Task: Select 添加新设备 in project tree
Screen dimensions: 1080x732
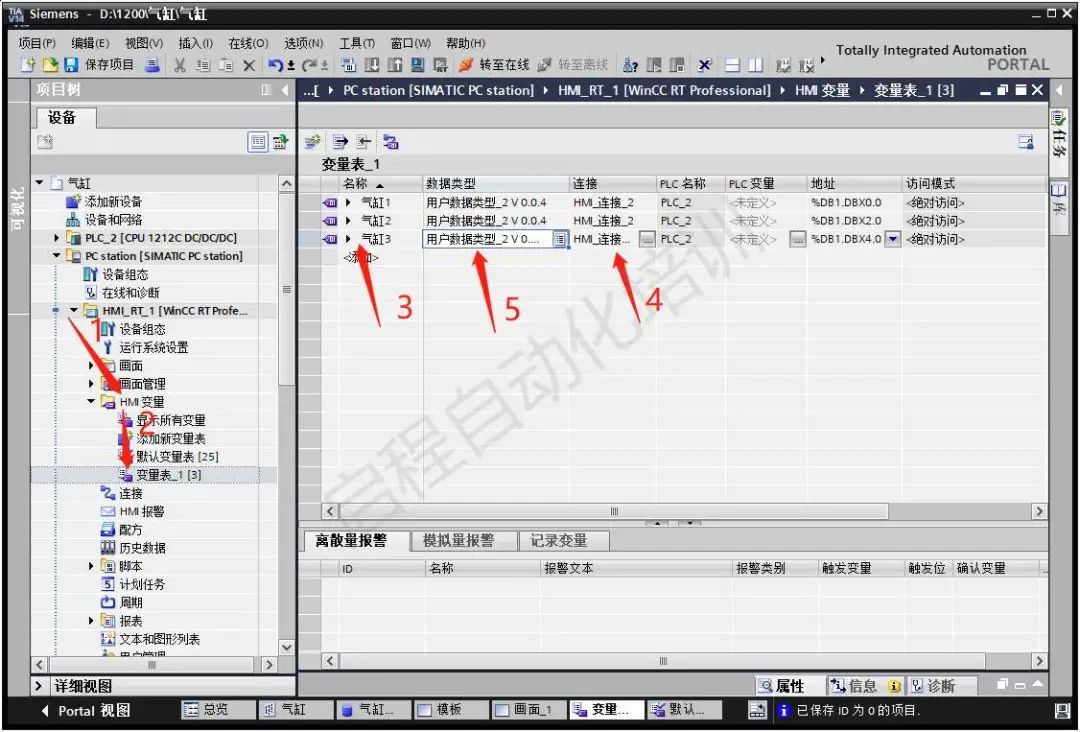Action: pyautogui.click(x=104, y=201)
